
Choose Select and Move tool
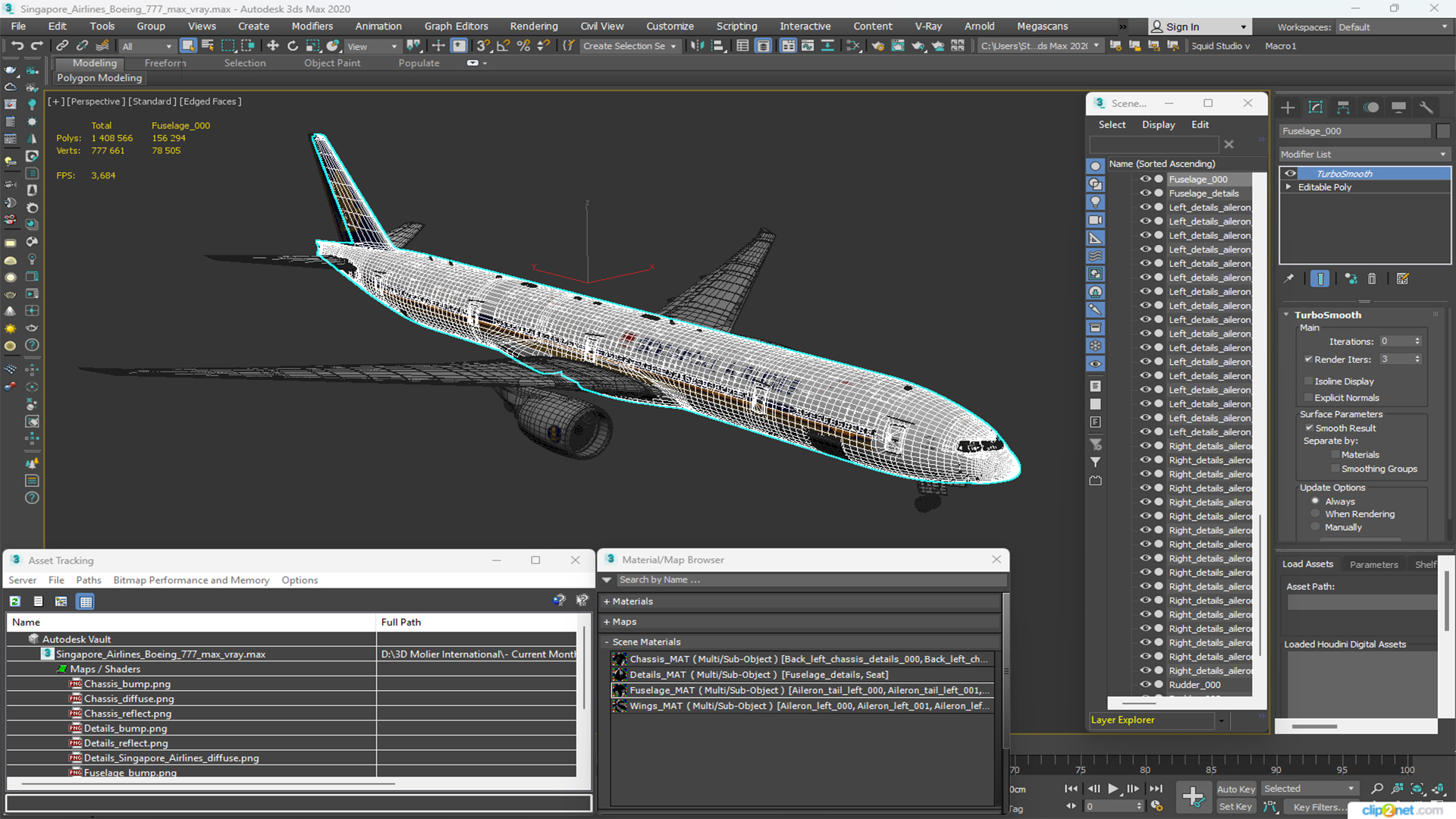tap(273, 45)
